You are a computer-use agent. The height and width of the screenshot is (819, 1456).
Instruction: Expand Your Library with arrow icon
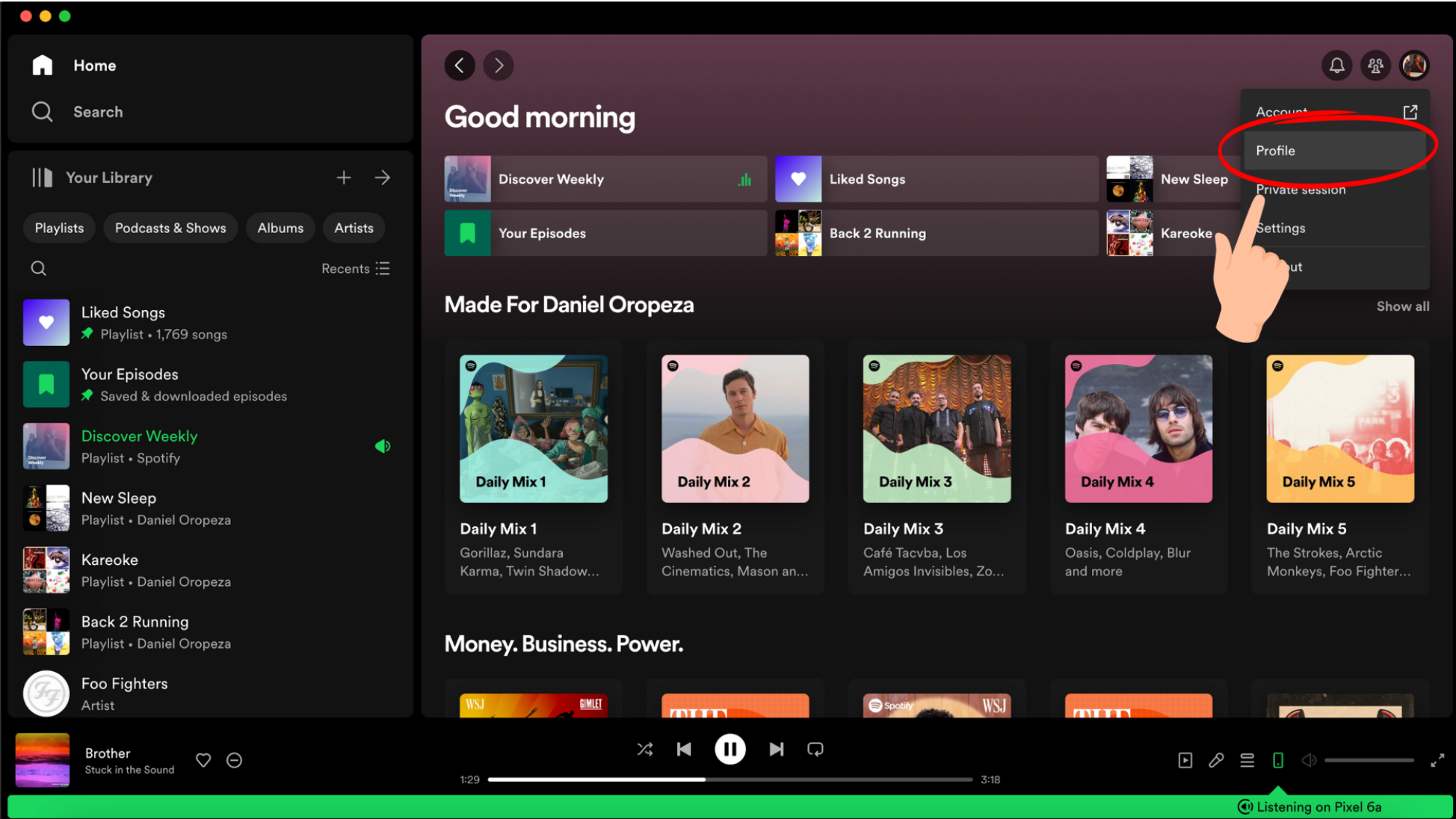[x=382, y=178]
